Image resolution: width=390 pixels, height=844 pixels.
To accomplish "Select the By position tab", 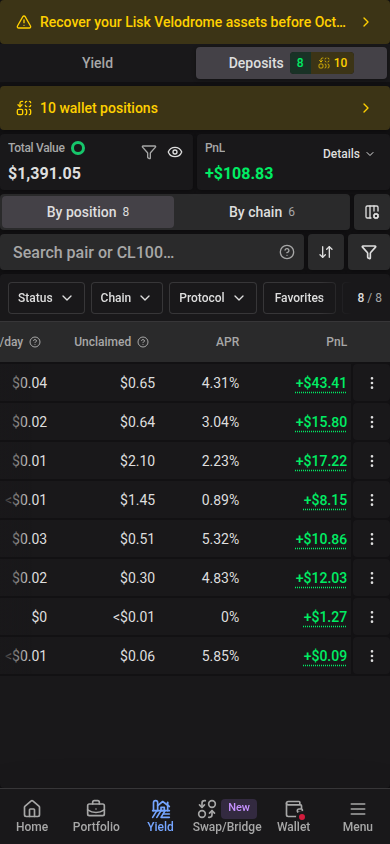I will [88, 212].
